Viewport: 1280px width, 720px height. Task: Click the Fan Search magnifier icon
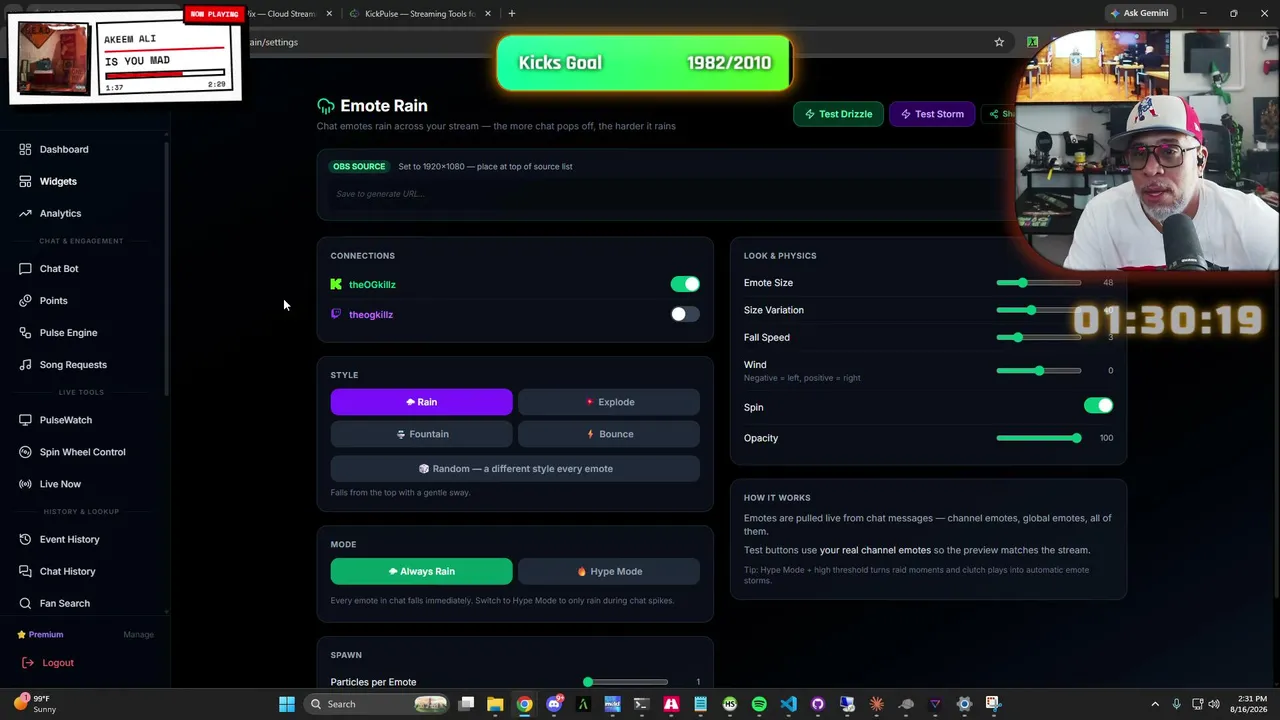point(25,603)
